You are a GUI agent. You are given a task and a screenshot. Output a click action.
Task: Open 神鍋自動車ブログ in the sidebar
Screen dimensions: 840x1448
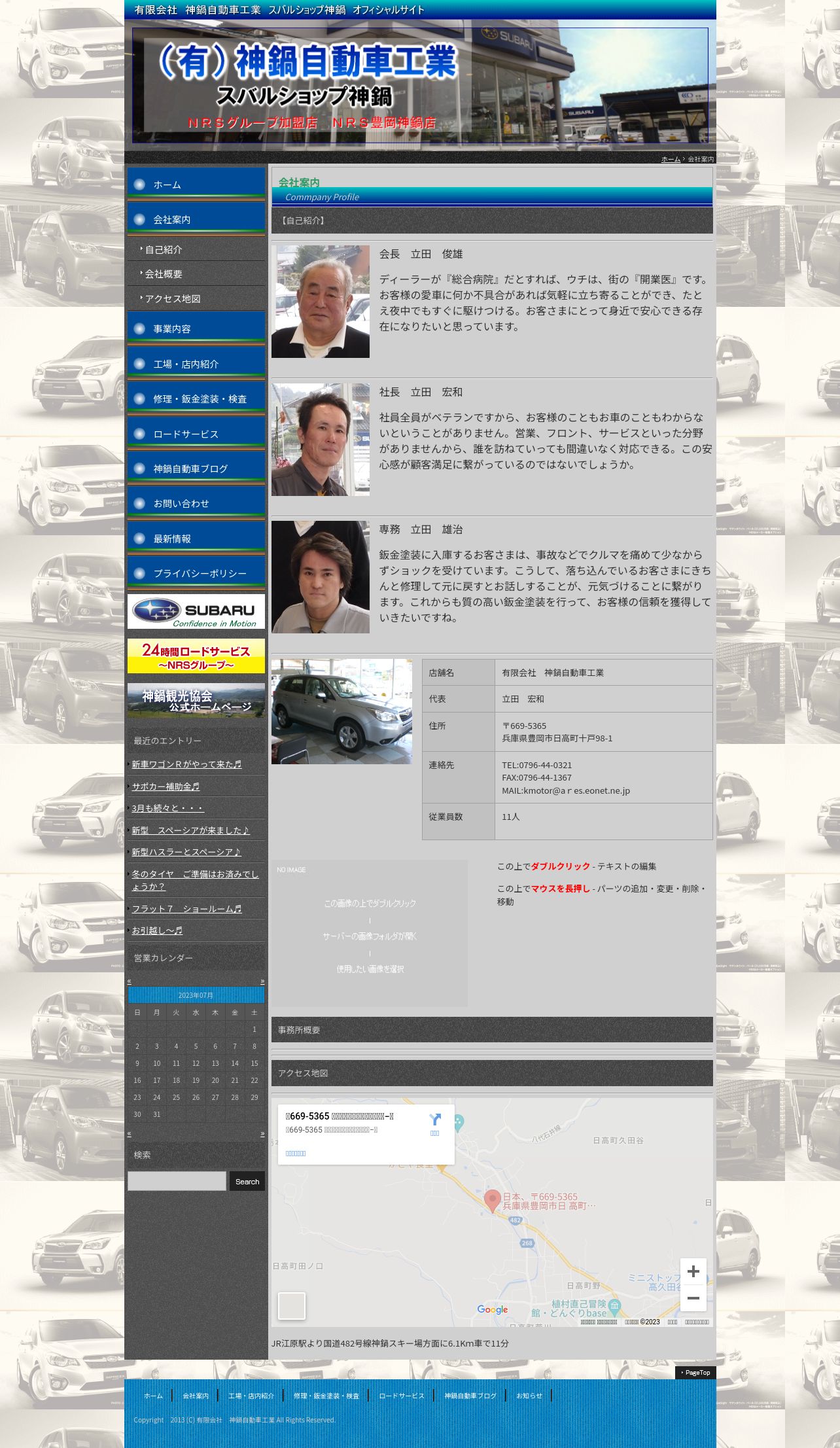196,468
